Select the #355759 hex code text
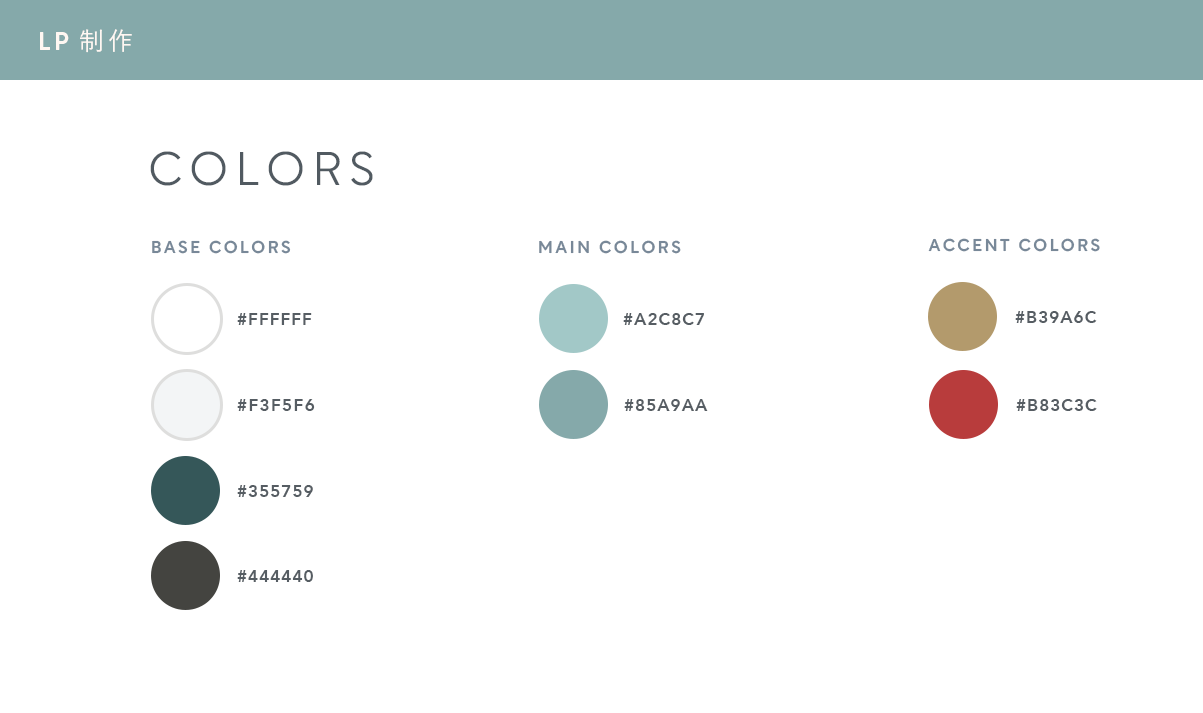The image size is (1203, 713). coord(276,491)
